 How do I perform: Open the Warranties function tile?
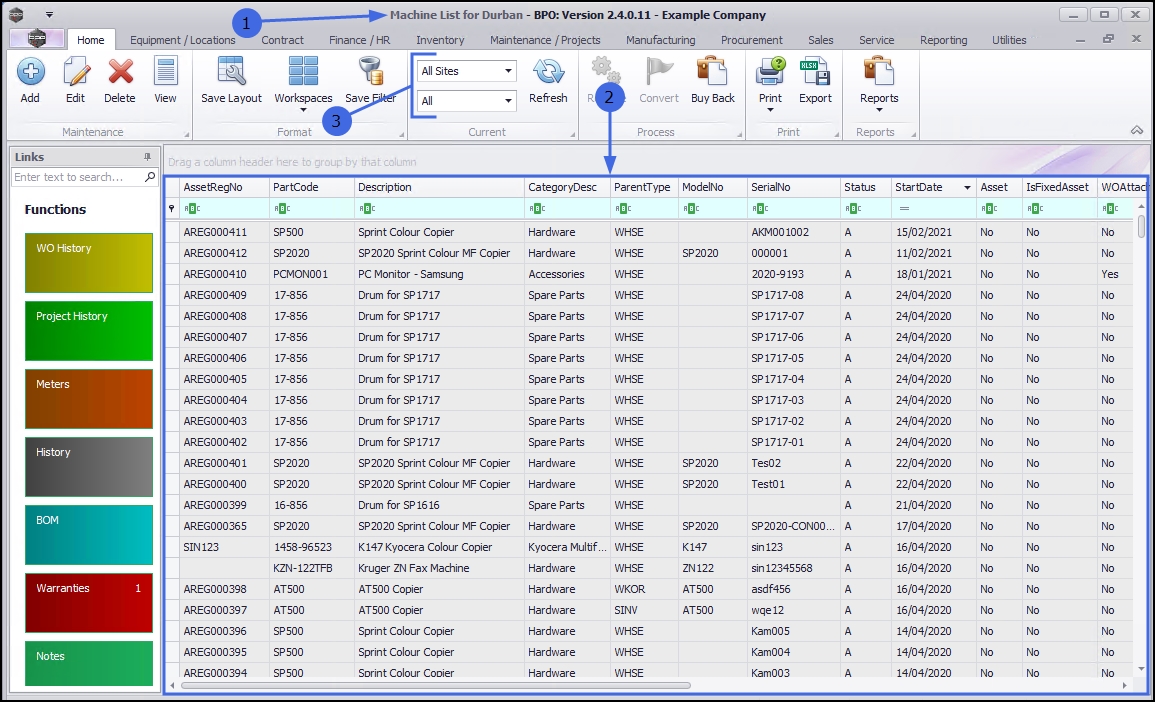click(88, 603)
